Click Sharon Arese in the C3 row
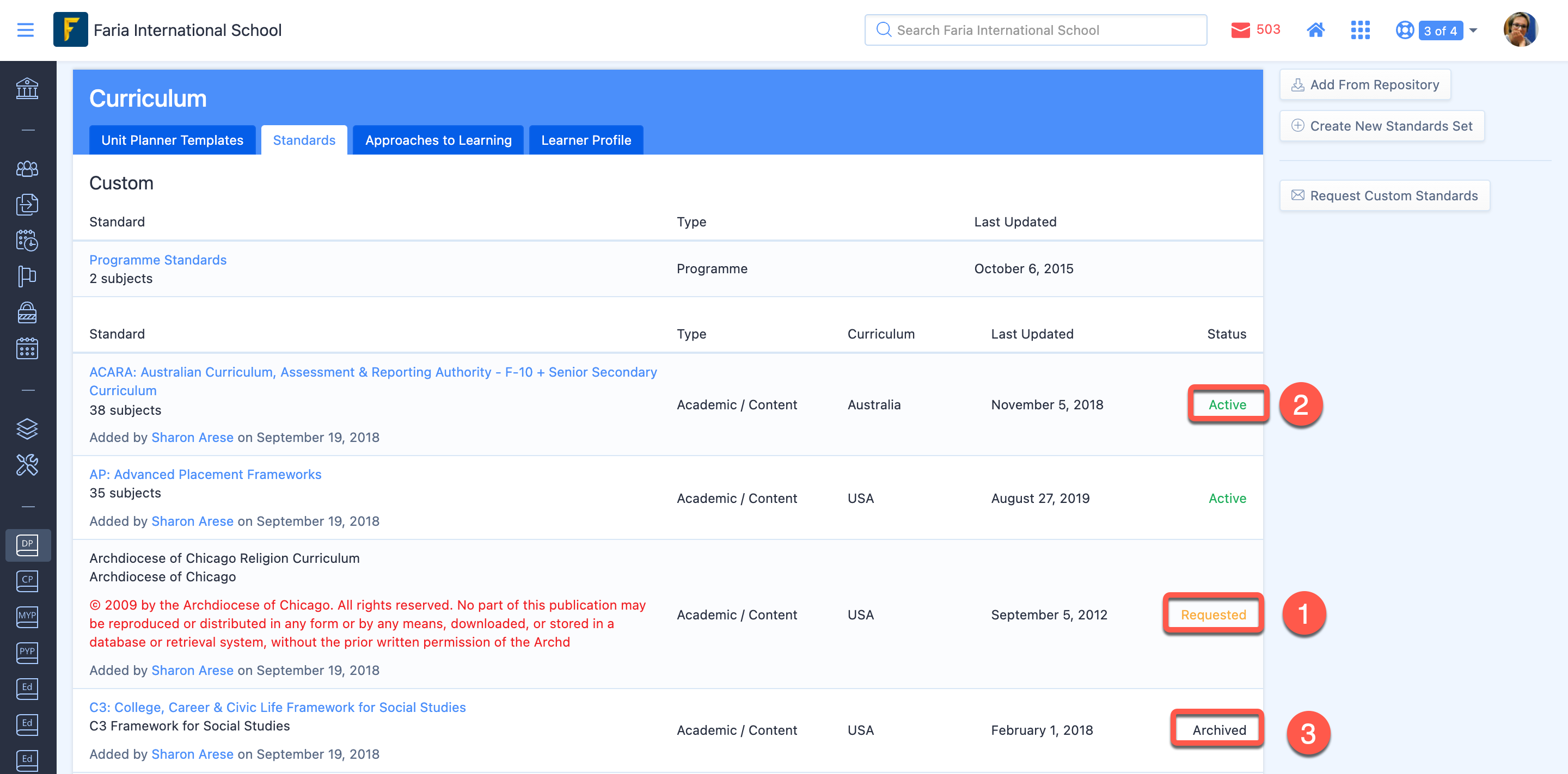 point(192,754)
